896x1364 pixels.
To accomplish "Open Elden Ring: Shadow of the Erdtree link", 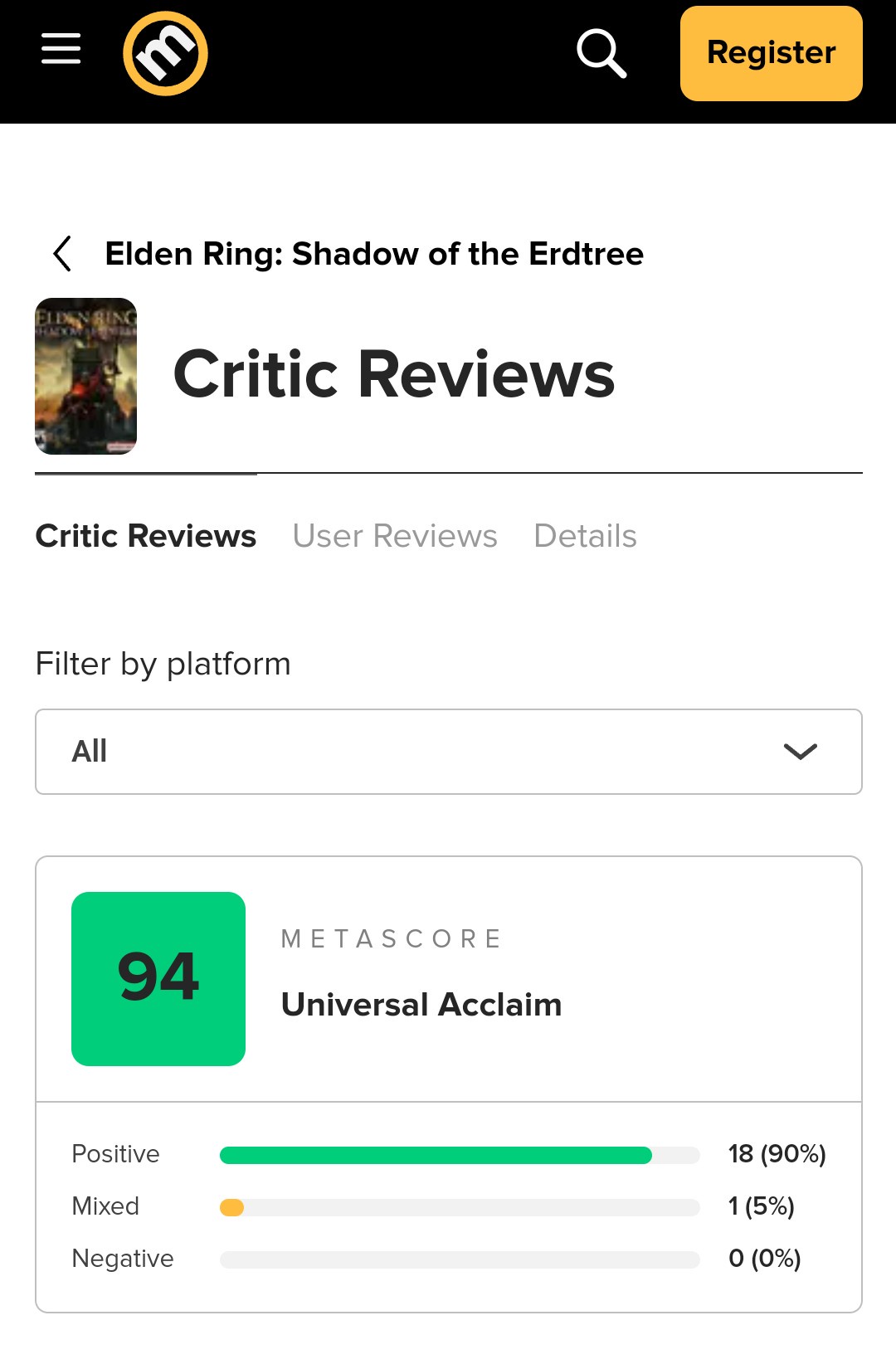I will [374, 254].
